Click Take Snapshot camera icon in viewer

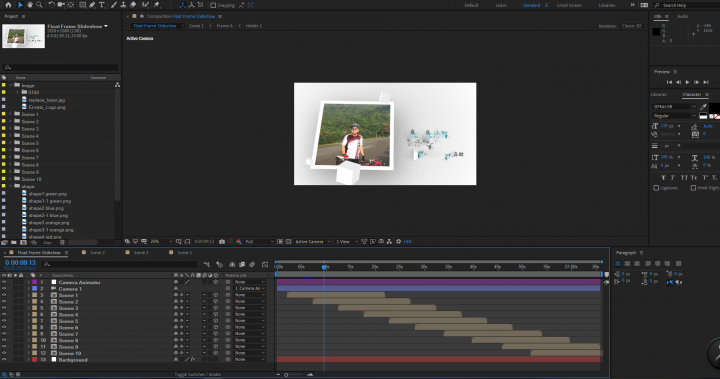pos(222,241)
